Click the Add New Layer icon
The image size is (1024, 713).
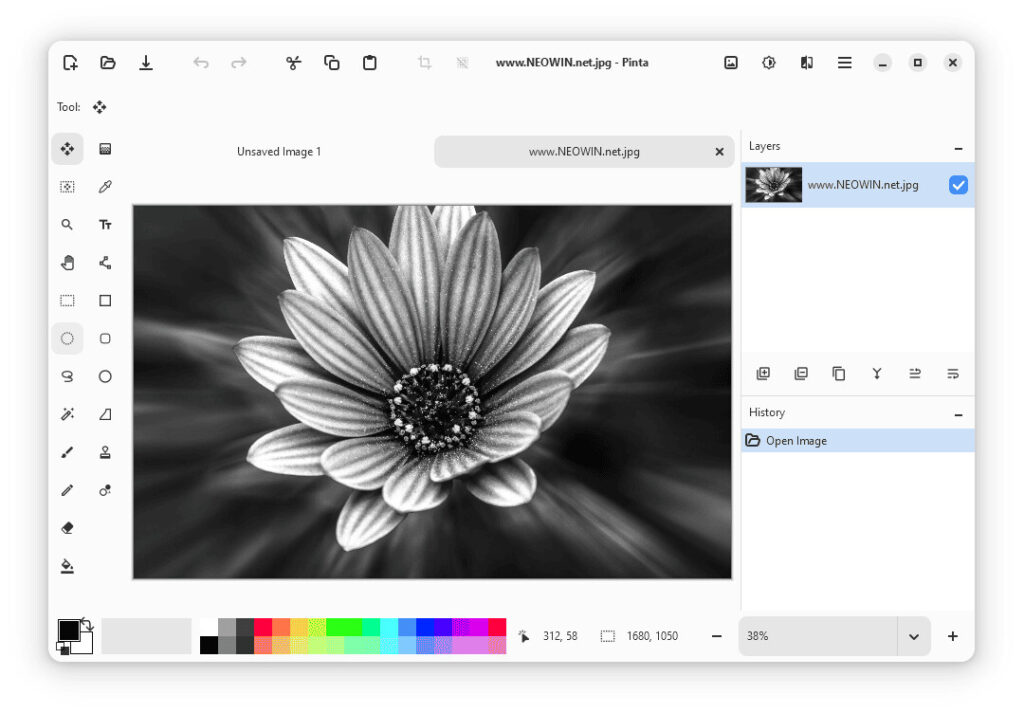(x=763, y=374)
